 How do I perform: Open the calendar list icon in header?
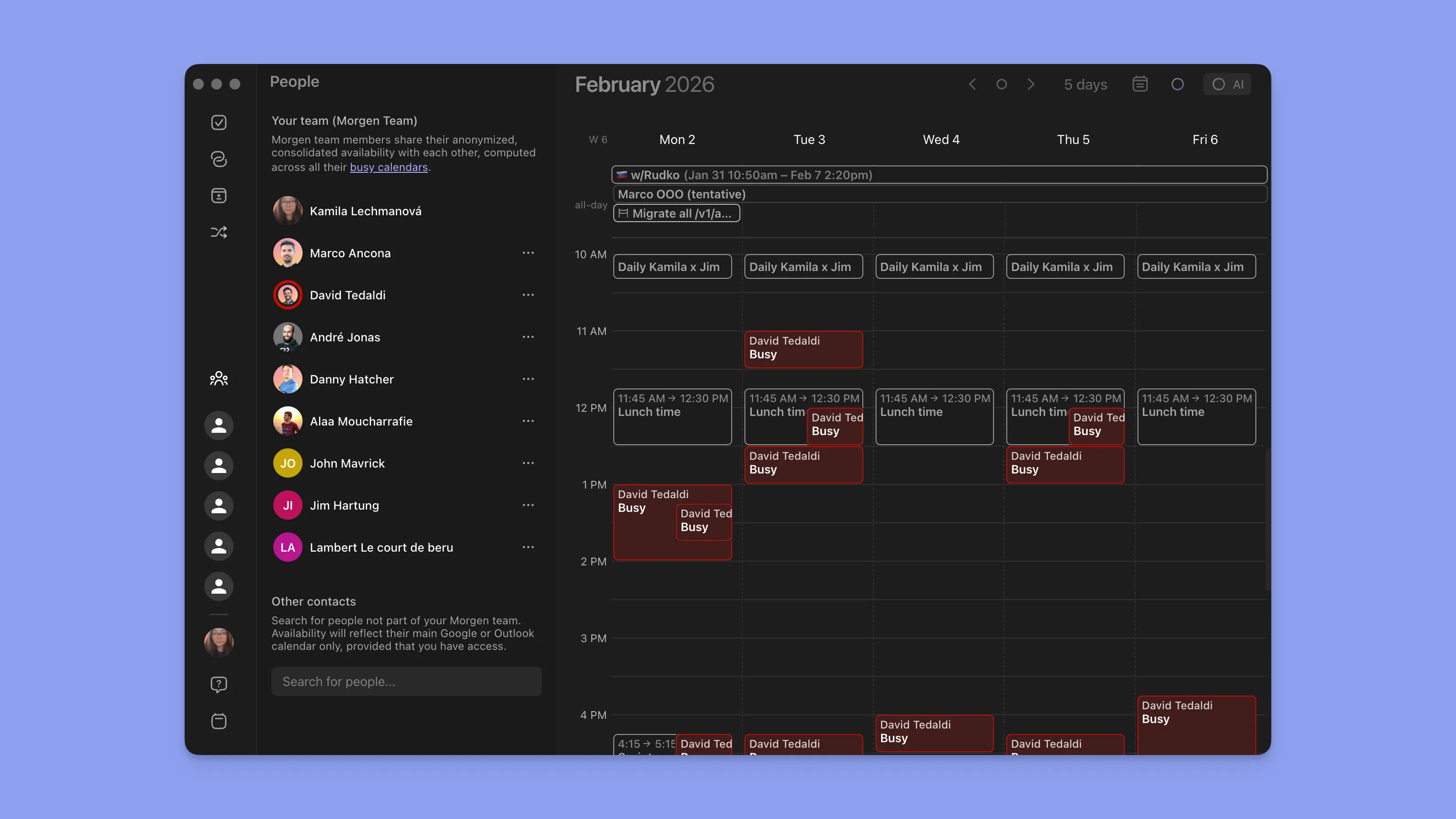(x=1140, y=84)
